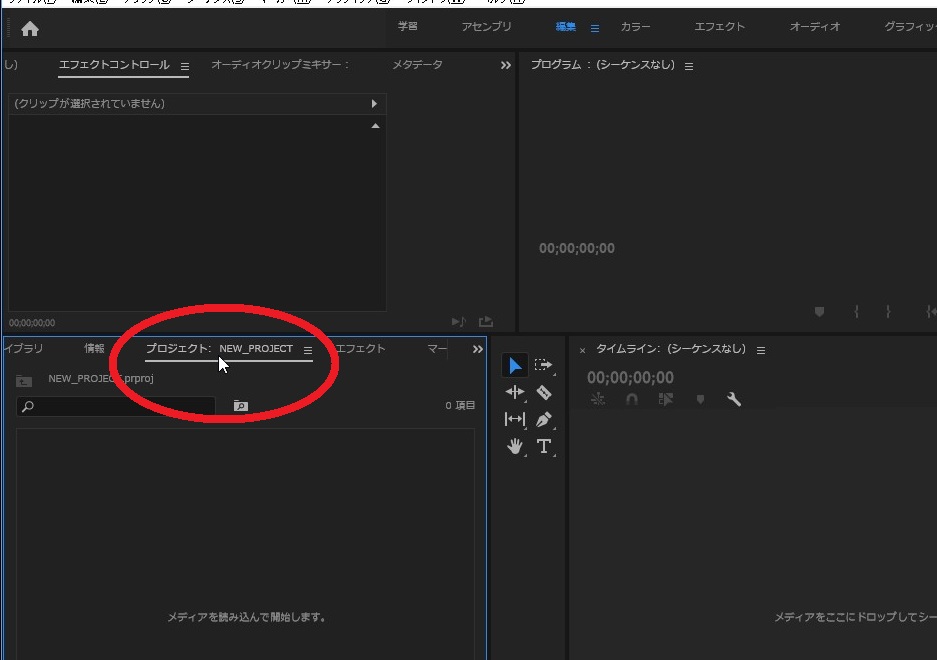Viewport: 937px width, 660px height.
Task: Select the Ripple Edit tool
Action: (x=515, y=393)
